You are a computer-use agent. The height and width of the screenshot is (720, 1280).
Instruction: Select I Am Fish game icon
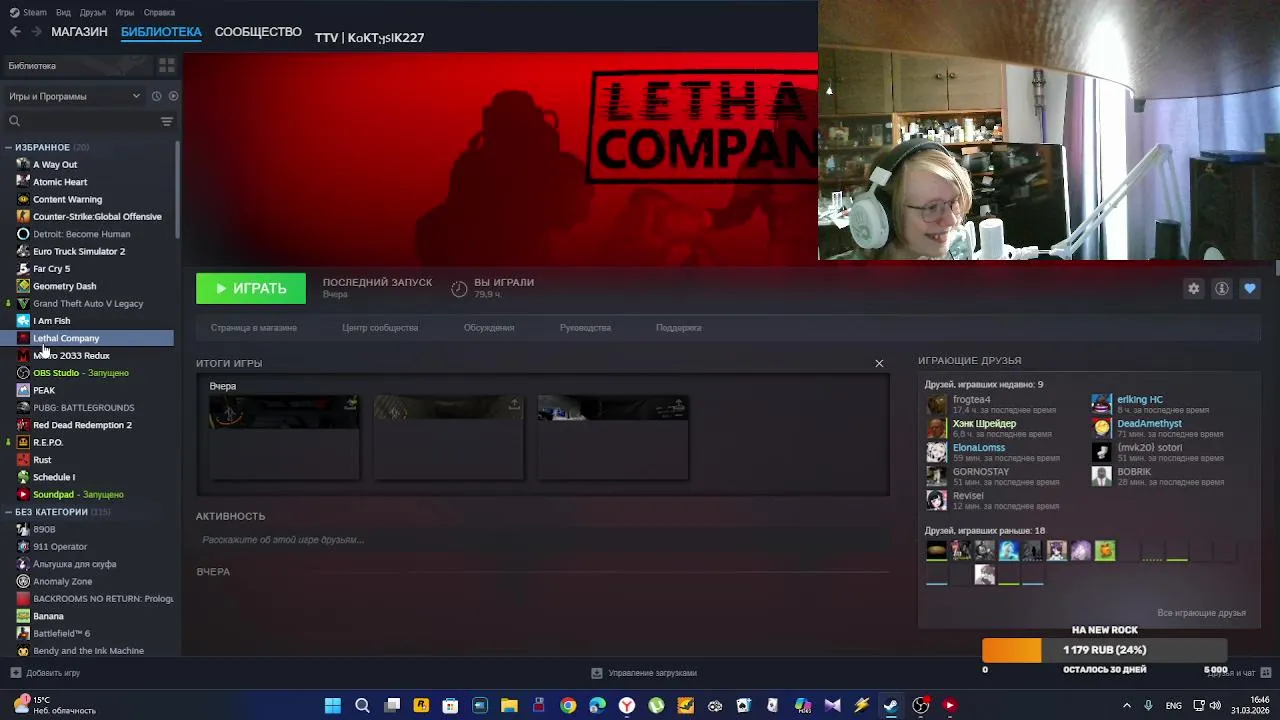pyautogui.click(x=23, y=321)
